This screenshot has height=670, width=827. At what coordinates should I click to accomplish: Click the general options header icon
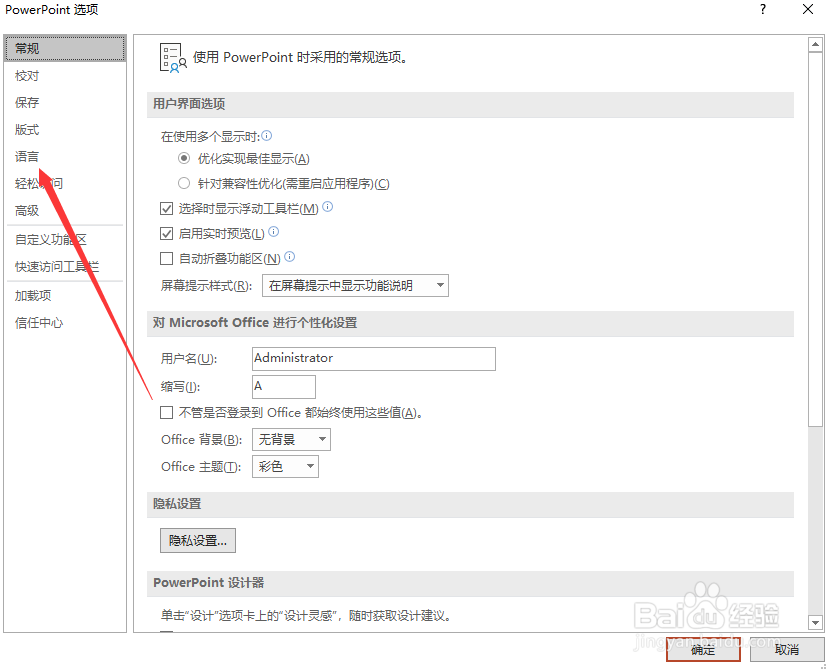pos(173,58)
